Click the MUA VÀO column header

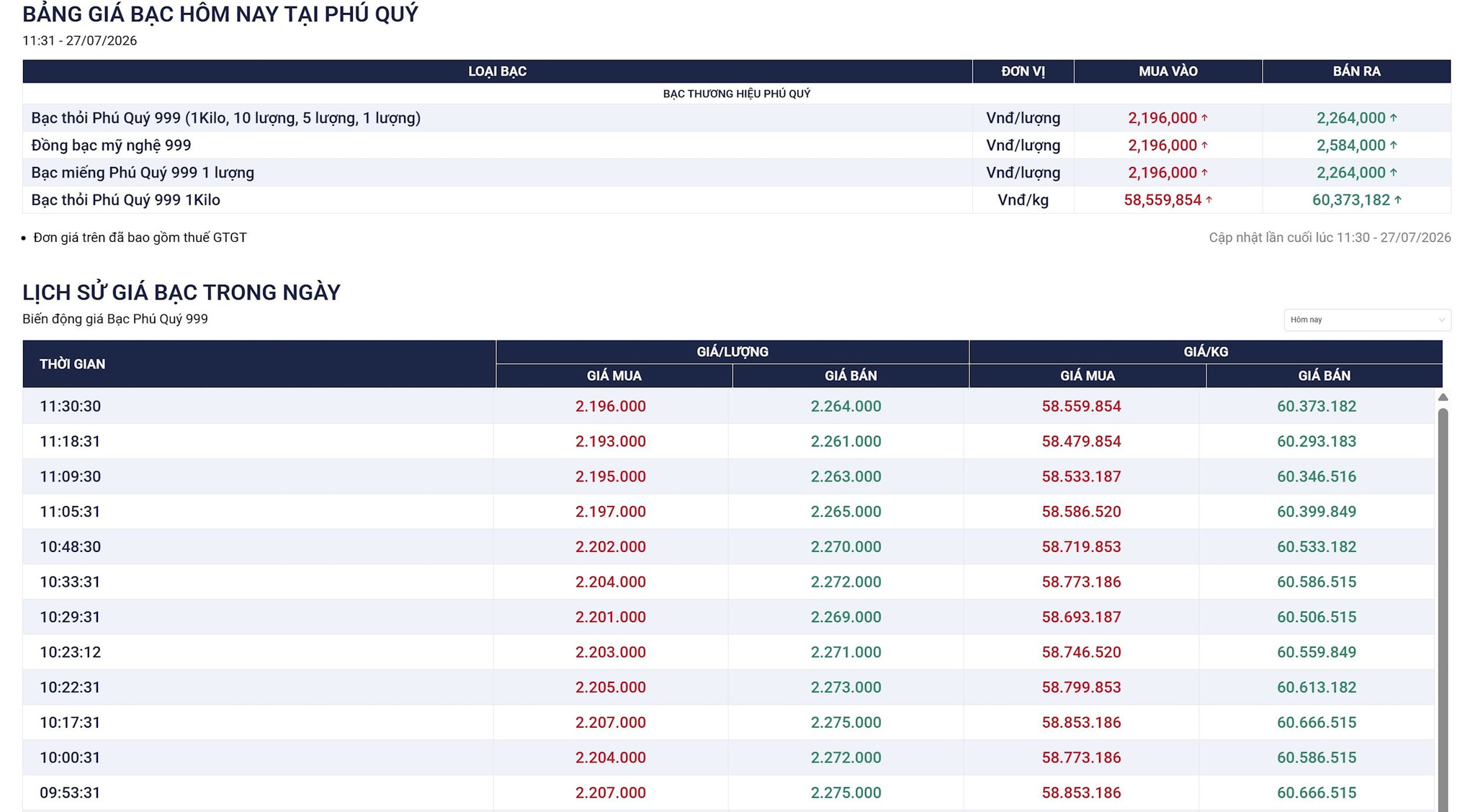[x=1167, y=71]
